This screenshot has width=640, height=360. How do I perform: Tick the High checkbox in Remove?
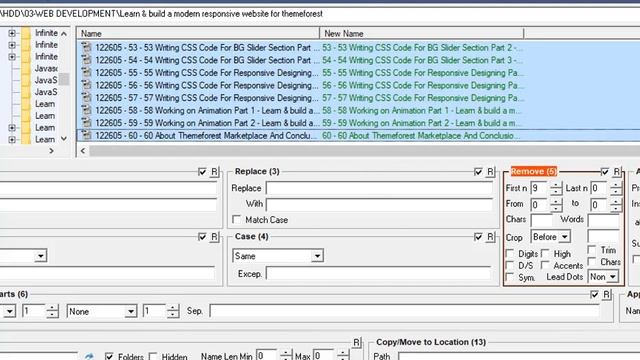point(545,253)
